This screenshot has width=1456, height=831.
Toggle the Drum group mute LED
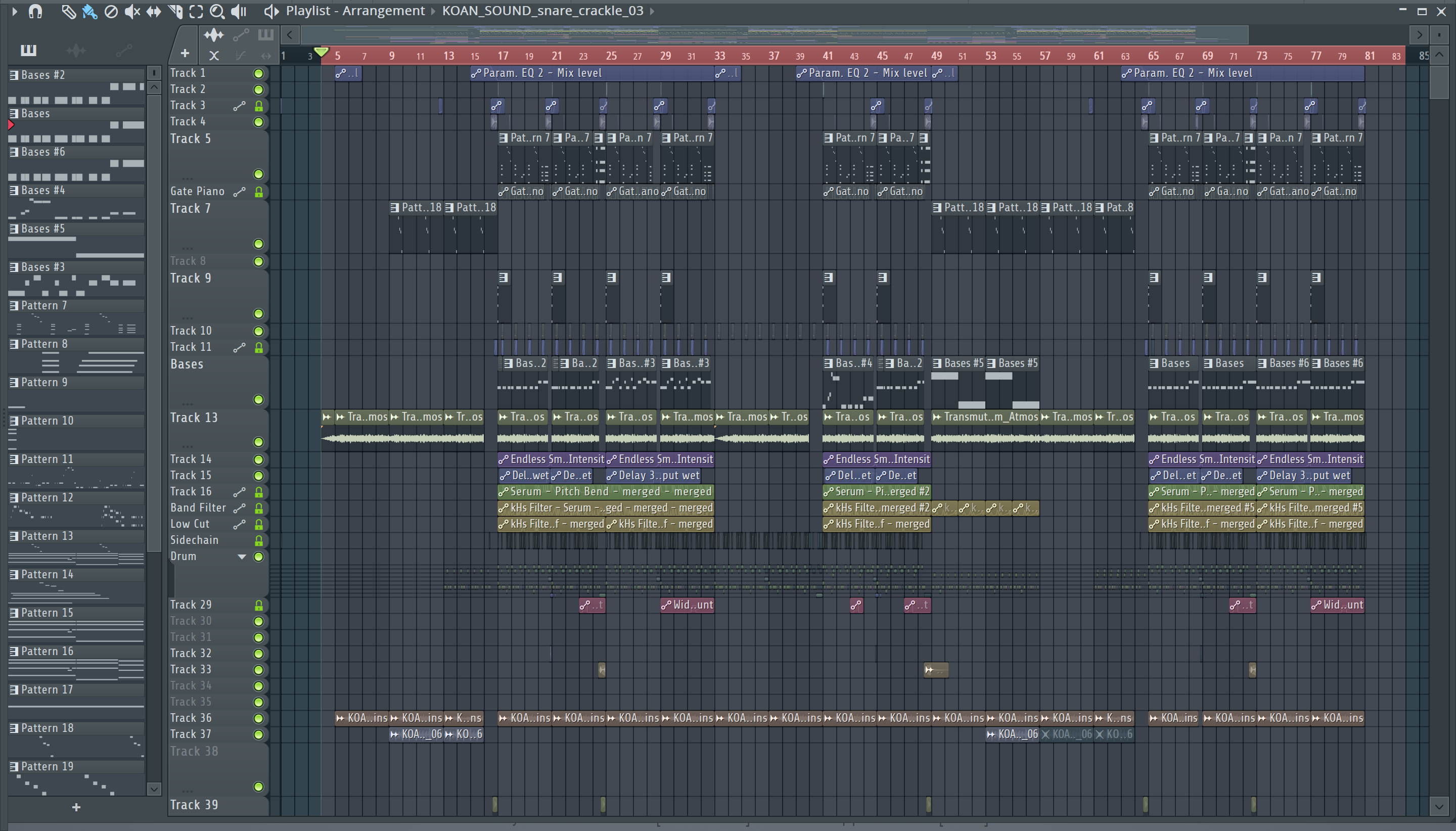tap(258, 557)
